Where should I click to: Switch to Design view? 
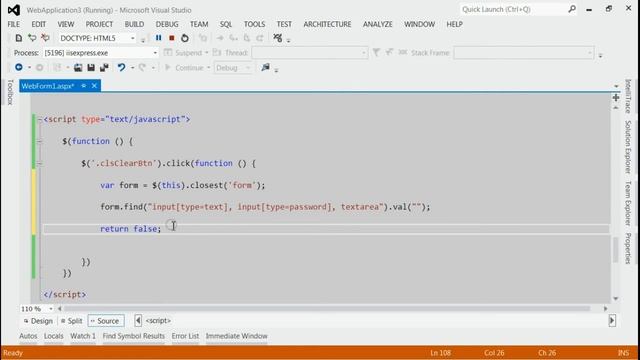(38, 321)
